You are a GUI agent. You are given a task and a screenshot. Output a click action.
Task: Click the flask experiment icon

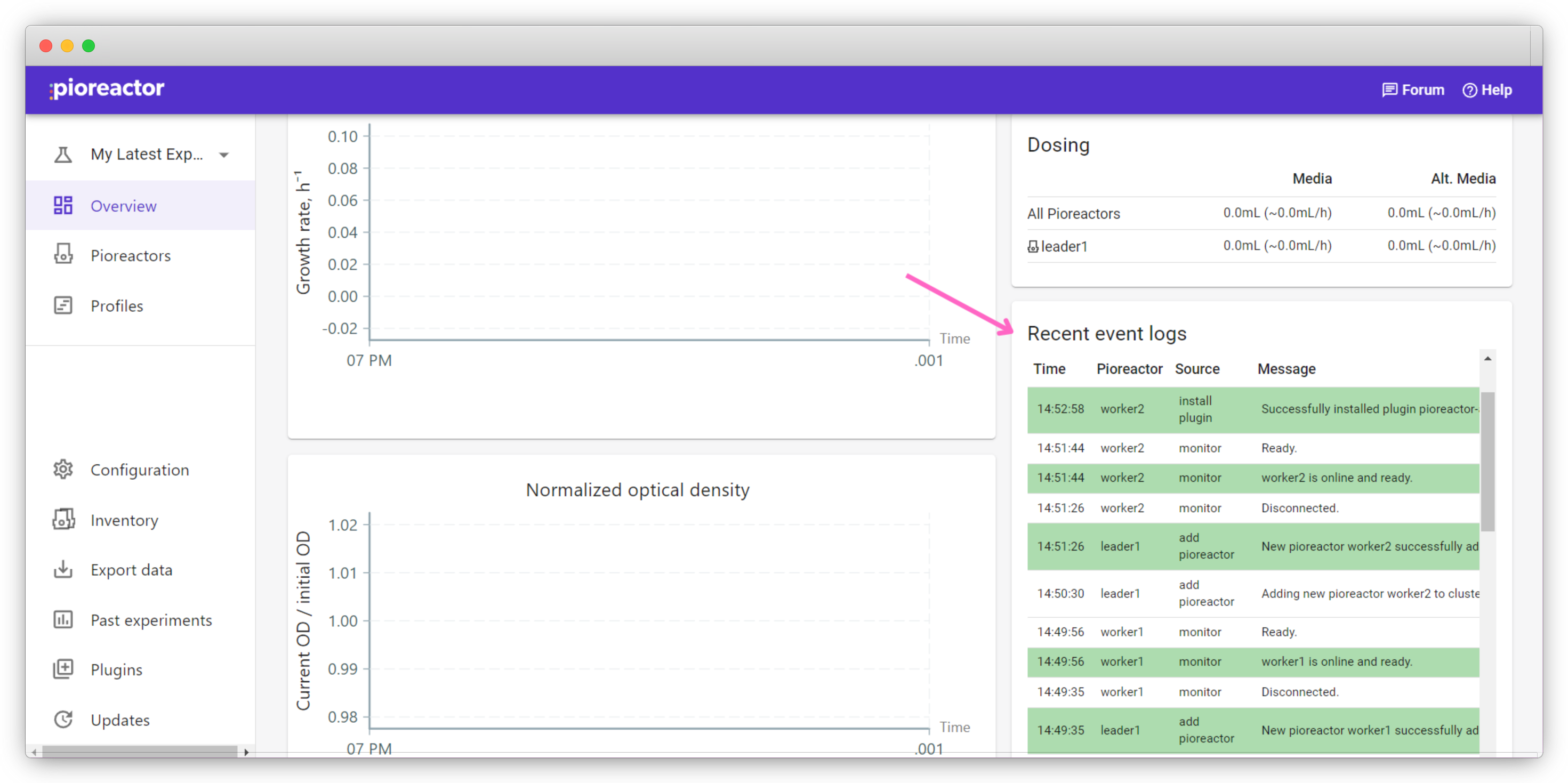click(63, 155)
